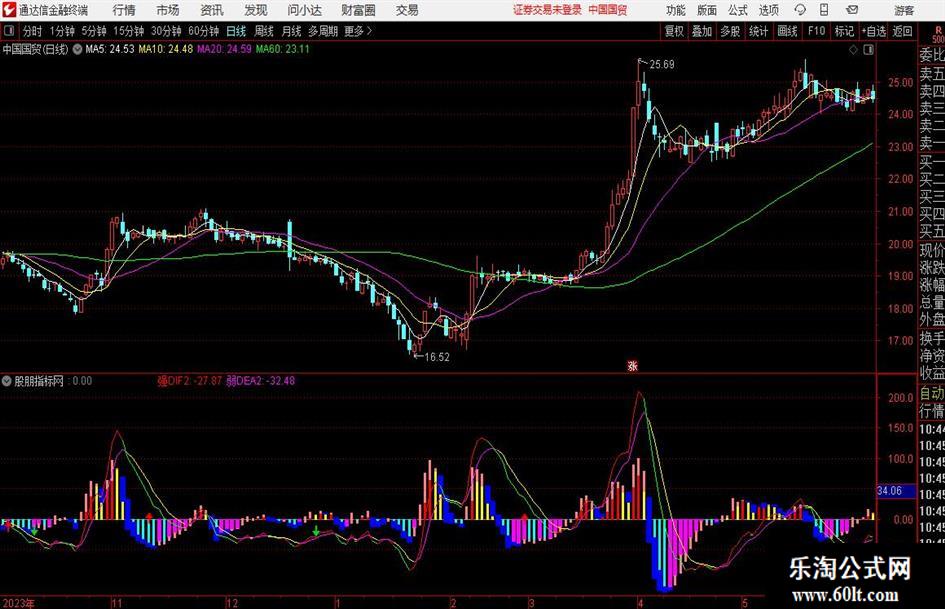
Task: Click the red 涨 marker below the chart
Action: pos(632,365)
